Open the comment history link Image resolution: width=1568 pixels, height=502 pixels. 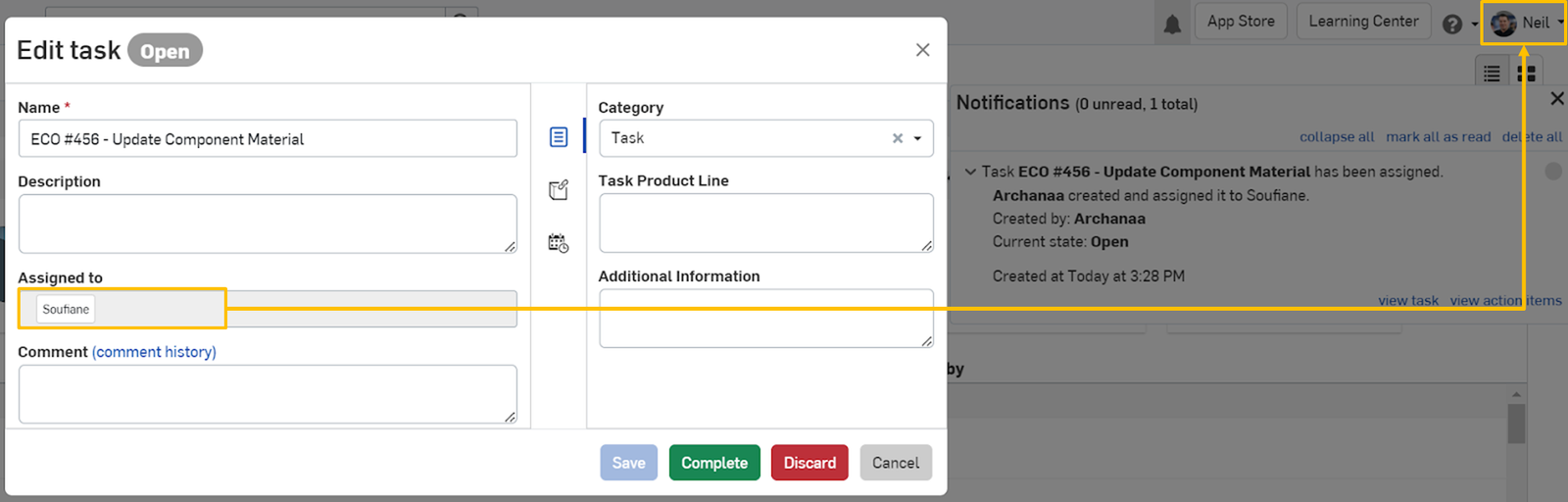tap(154, 352)
